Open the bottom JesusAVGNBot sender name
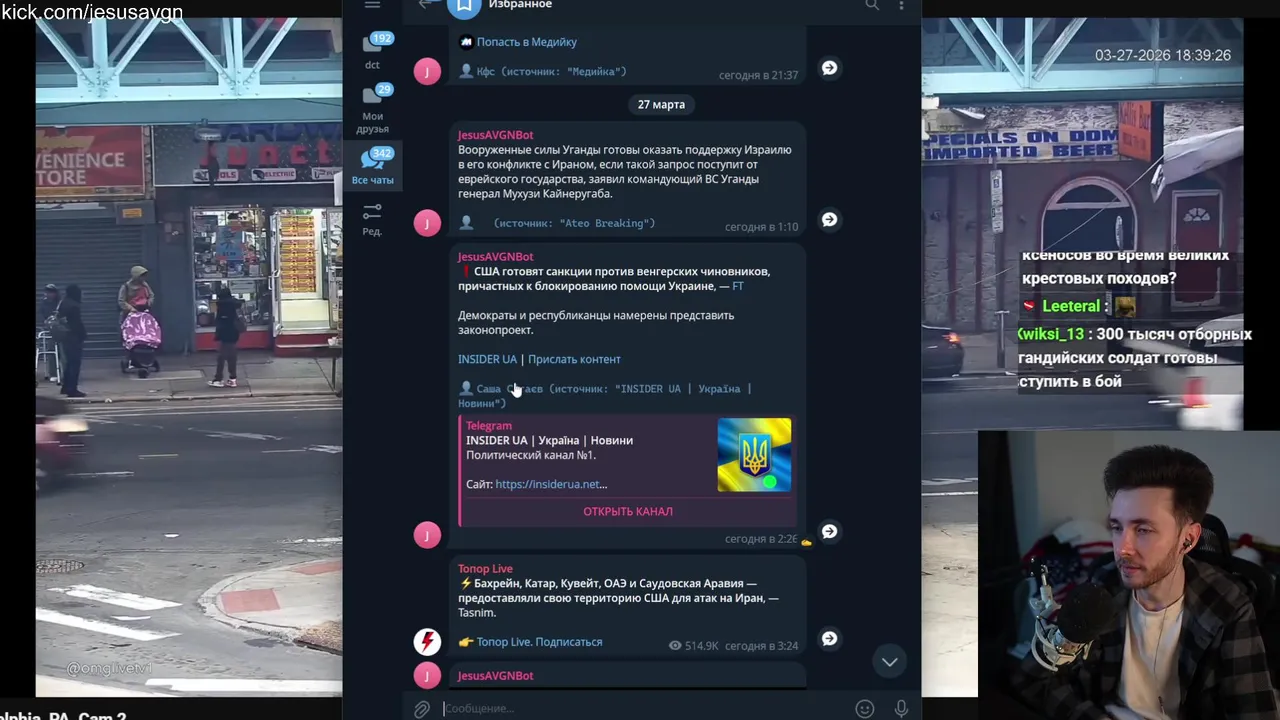 point(495,676)
